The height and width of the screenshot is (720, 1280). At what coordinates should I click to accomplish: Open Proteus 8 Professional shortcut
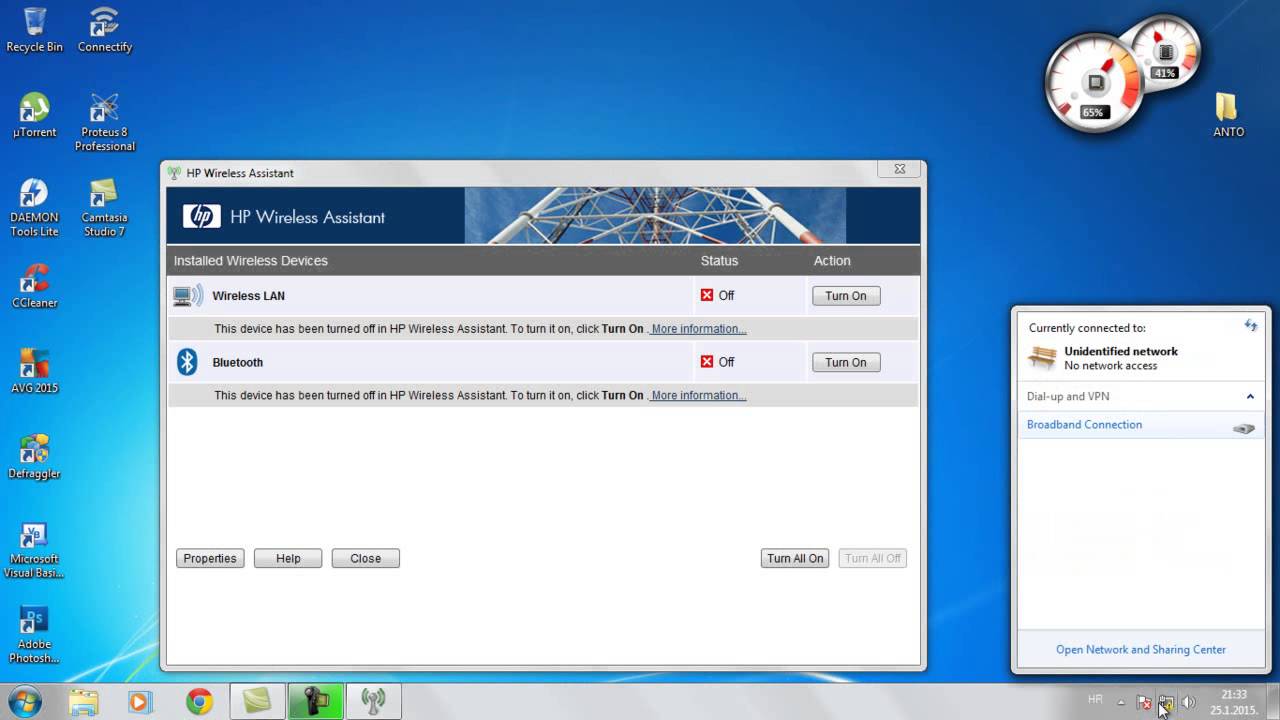tap(104, 122)
